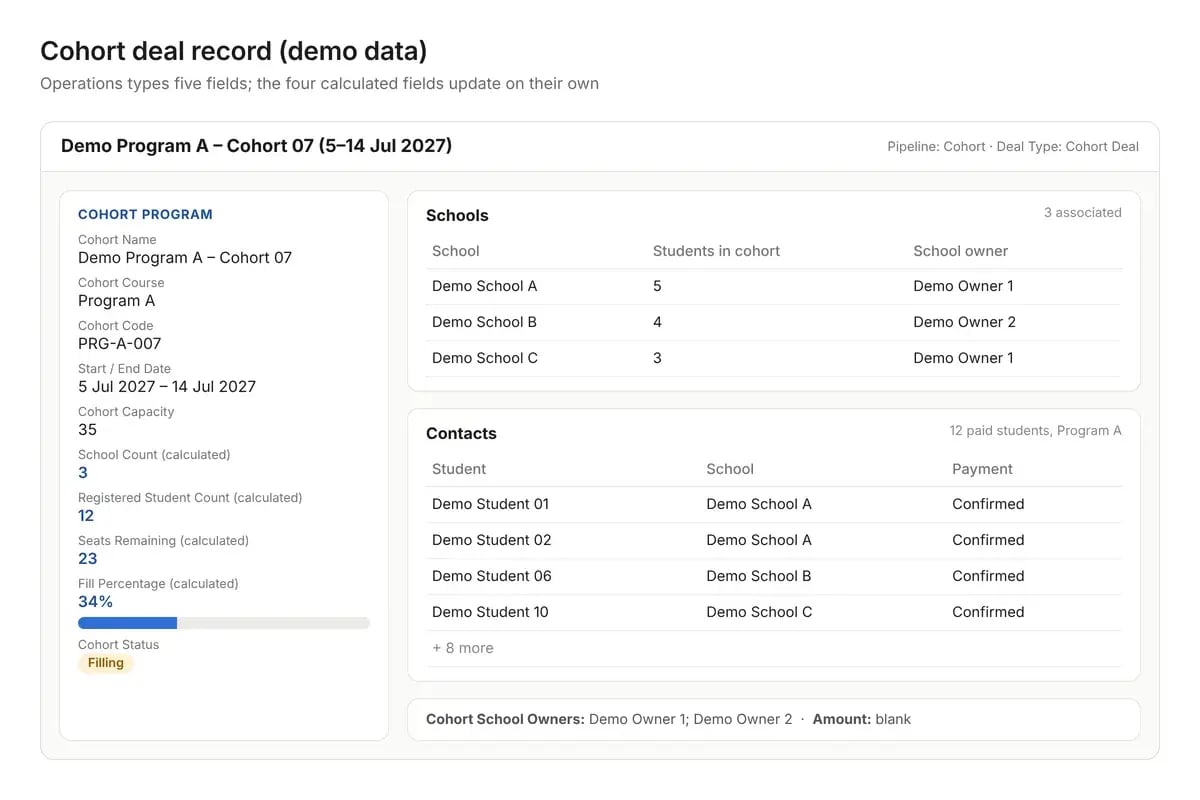Click the 'Payment' column header
The height and width of the screenshot is (800, 1200).
982,469
